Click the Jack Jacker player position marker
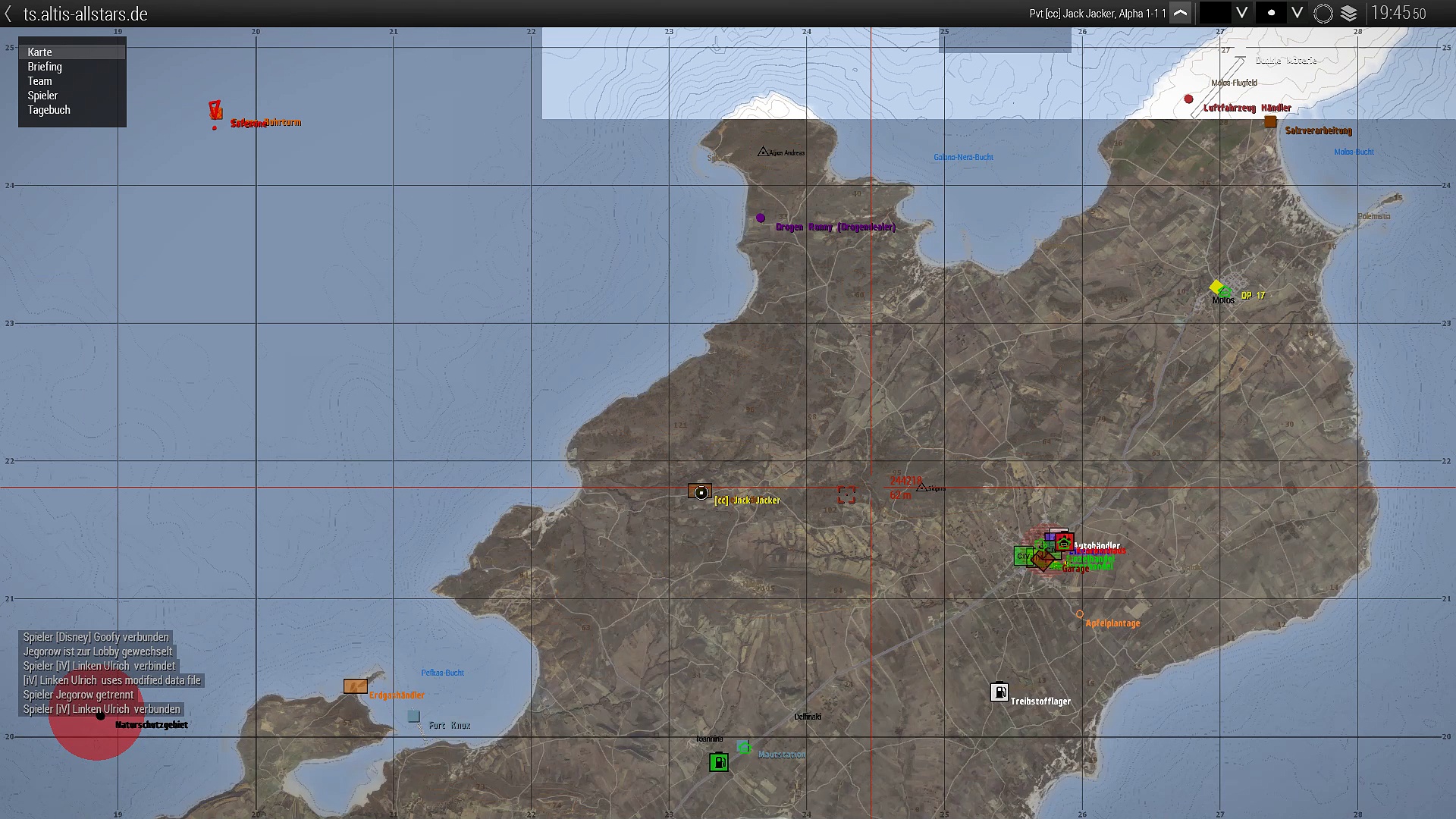This screenshot has height=819, width=1456. (x=701, y=493)
